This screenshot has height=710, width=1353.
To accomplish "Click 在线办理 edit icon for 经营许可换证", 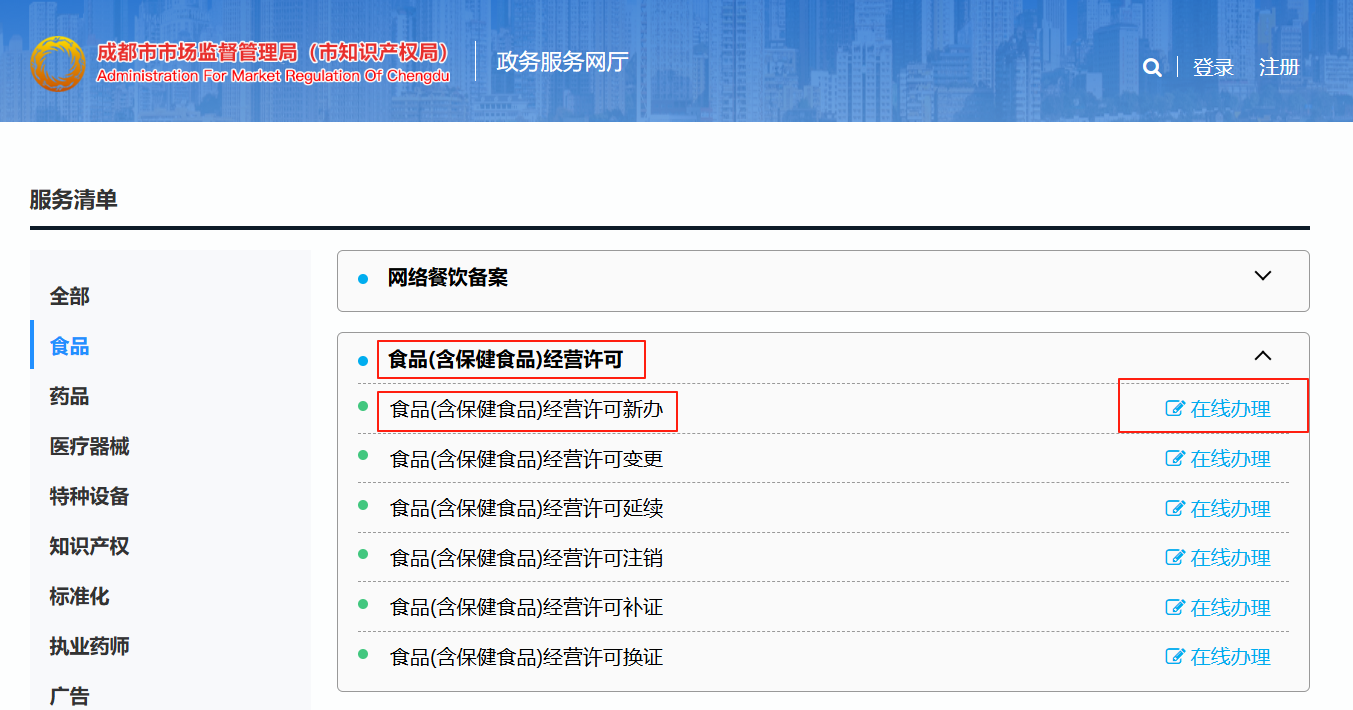I will (1175, 657).
